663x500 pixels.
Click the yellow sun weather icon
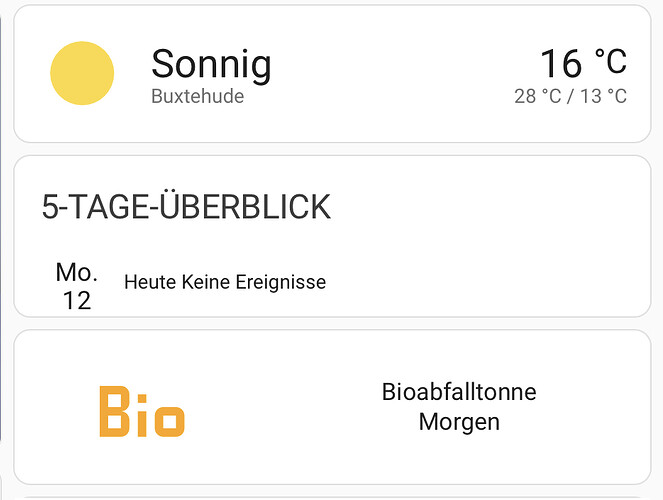click(x=82, y=73)
